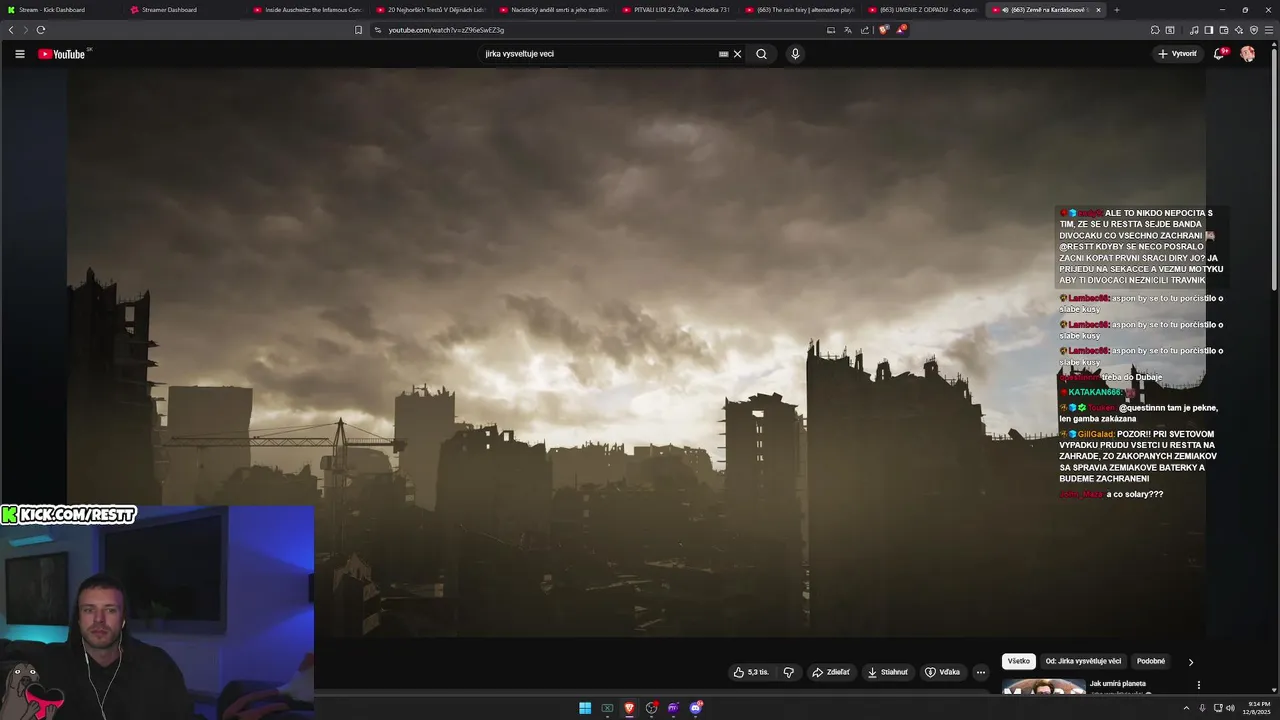
Task: Open the Jak umírá planeta video thumbnail
Action: click(x=1044, y=686)
